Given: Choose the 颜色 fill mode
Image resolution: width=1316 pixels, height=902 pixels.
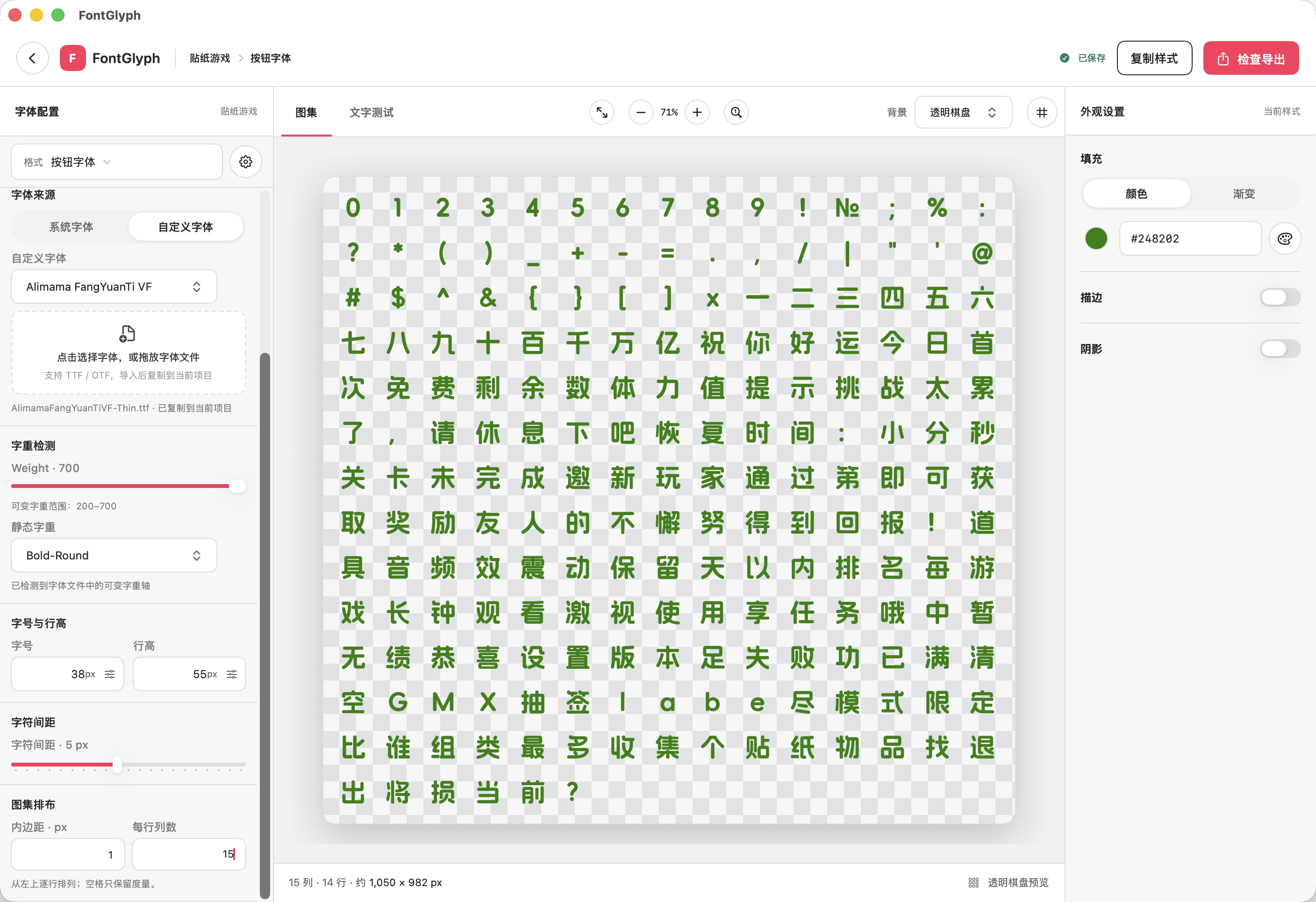Looking at the screenshot, I should coord(1136,193).
